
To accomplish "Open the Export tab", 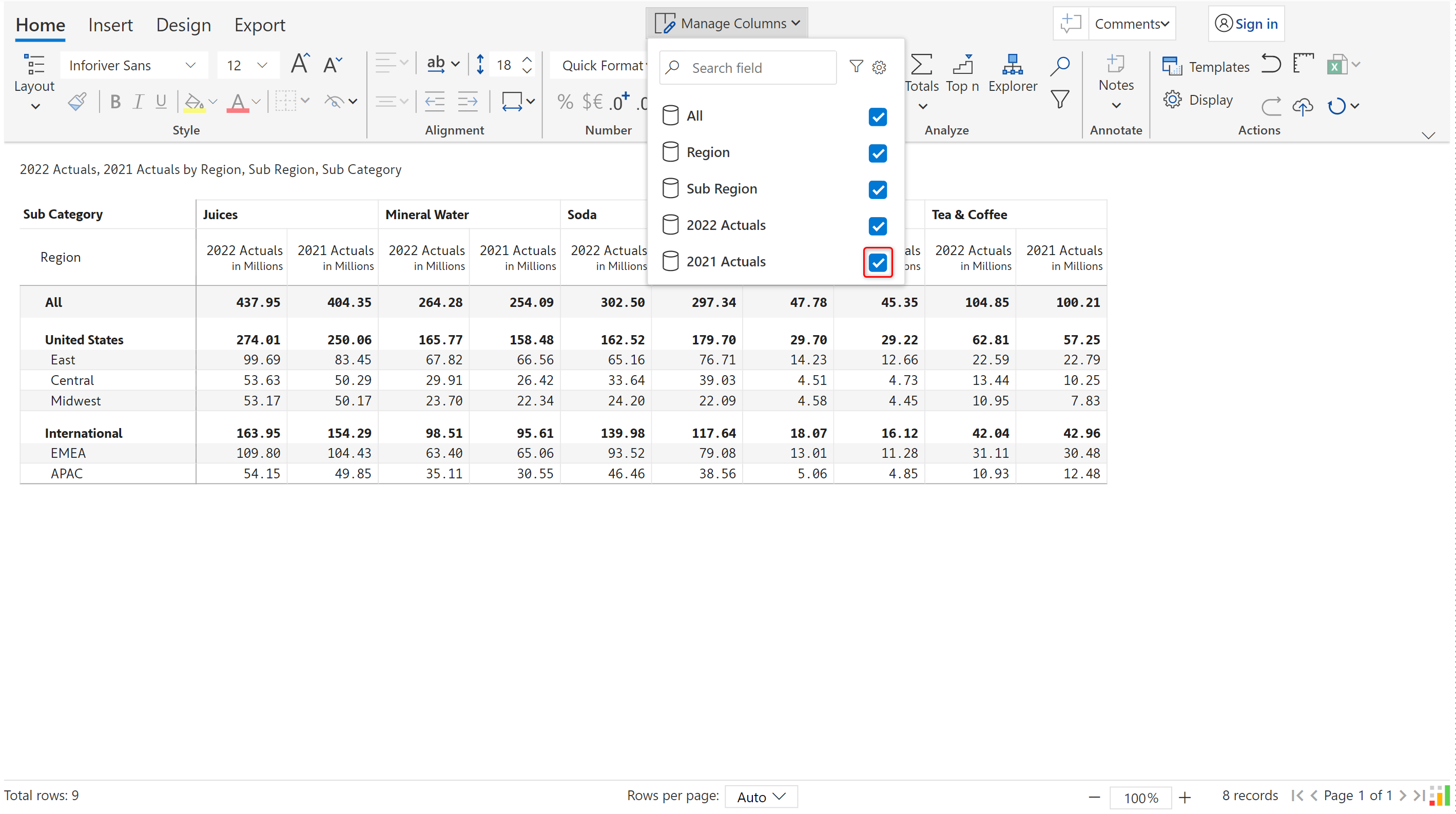I will pyautogui.click(x=260, y=25).
